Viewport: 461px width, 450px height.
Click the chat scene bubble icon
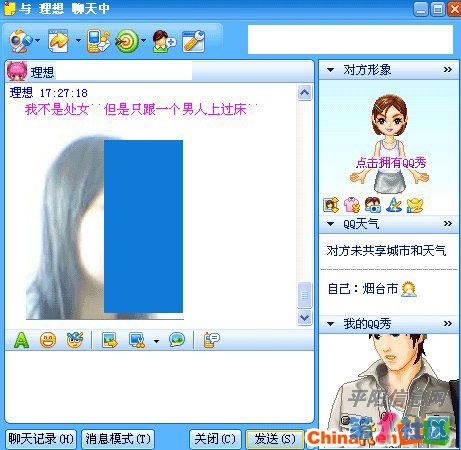tap(177, 340)
